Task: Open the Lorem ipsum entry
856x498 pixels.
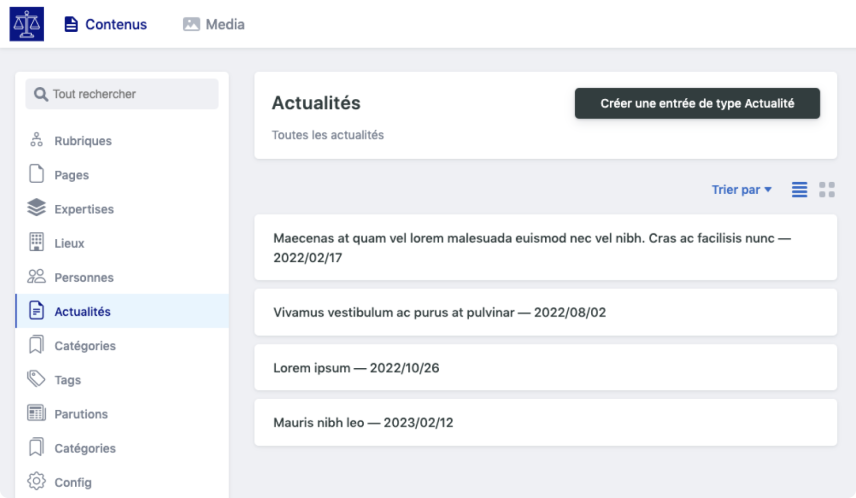Action: pos(545,367)
